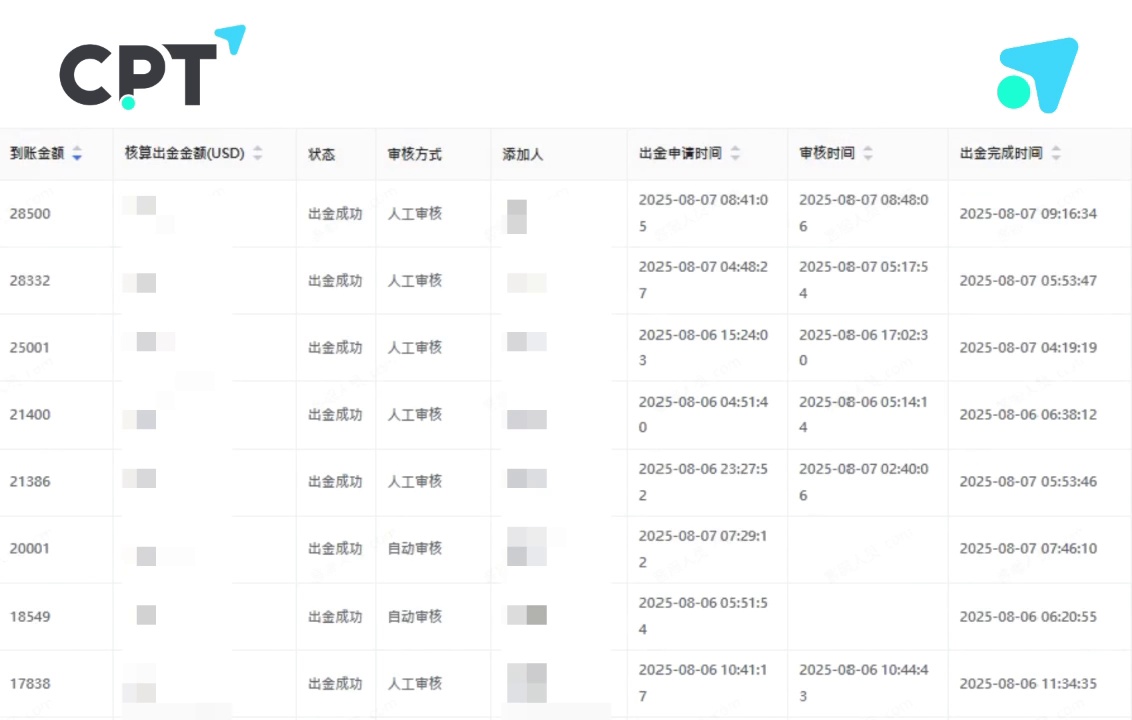1132x720 pixels.
Task: Click request time 2025-08-06 23:27:52
Action: click(x=703, y=482)
